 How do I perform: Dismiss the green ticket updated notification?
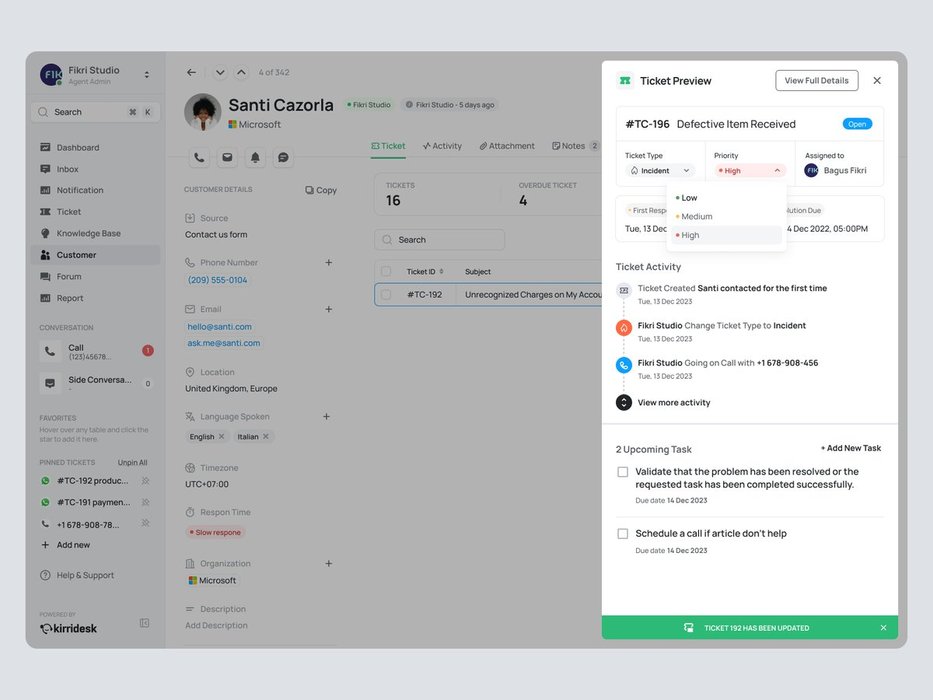[x=883, y=628]
